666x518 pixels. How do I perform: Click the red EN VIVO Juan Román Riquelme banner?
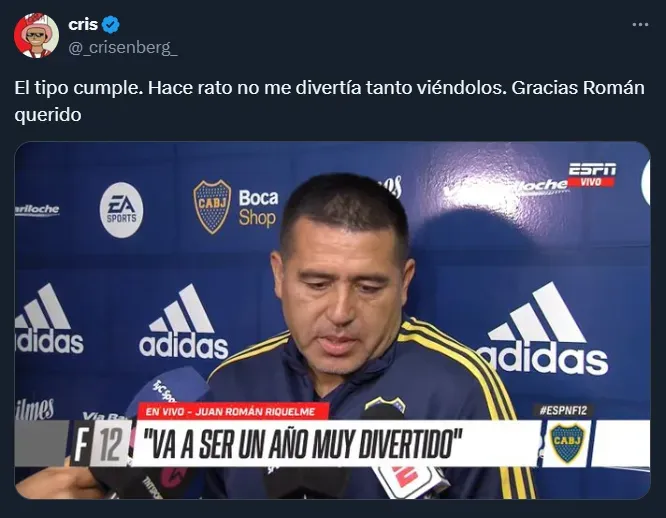click(233, 411)
